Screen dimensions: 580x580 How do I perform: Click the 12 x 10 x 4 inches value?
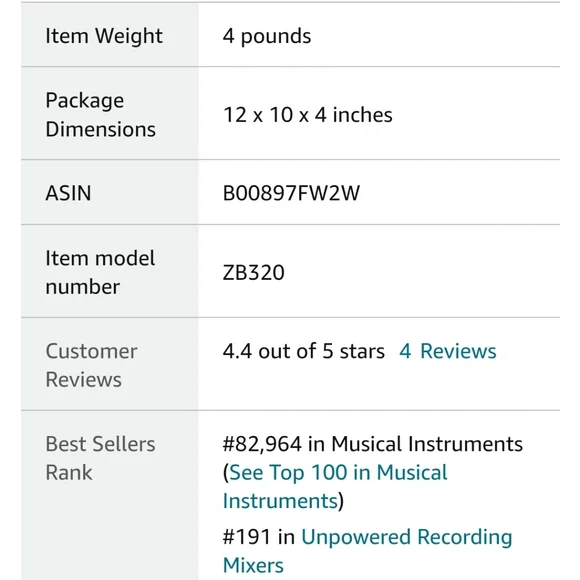coord(308,114)
